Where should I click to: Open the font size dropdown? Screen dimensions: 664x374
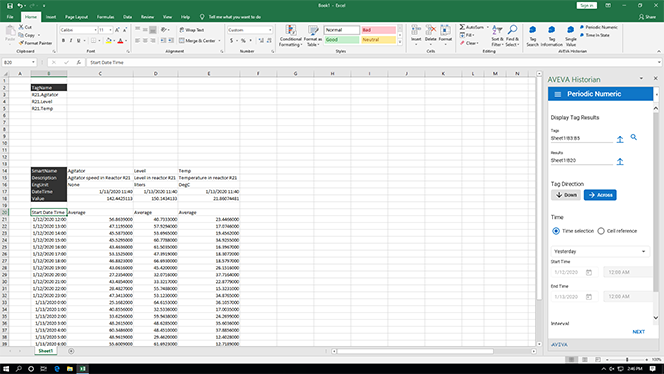[x=111, y=30]
